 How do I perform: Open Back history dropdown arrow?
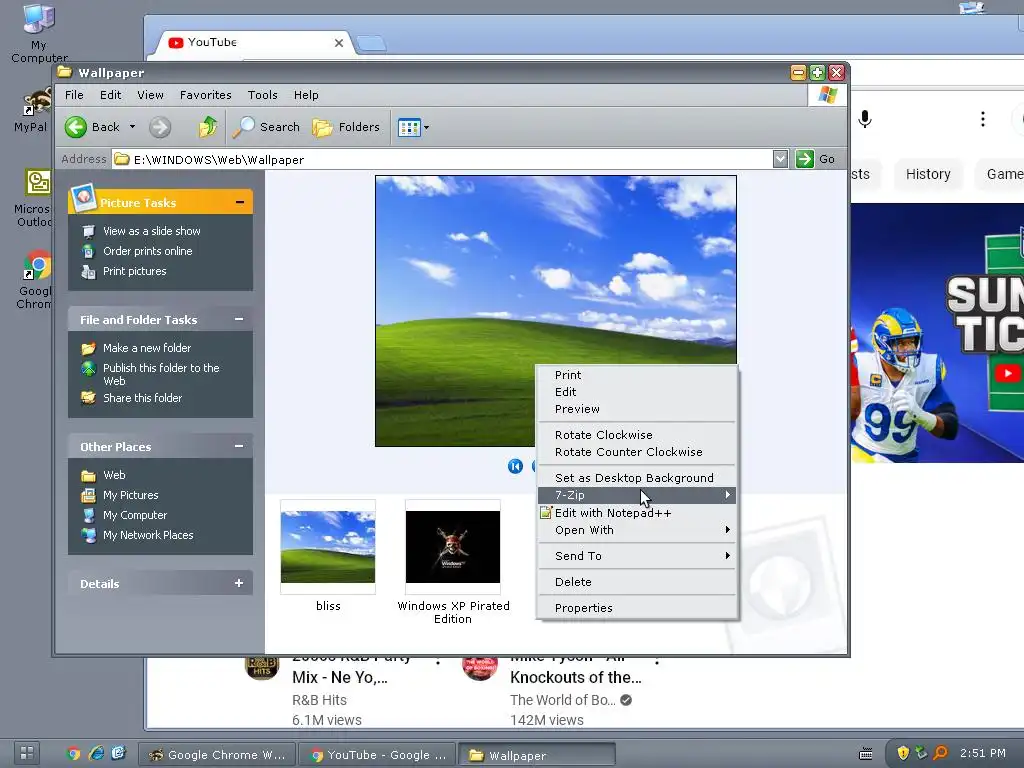pyautogui.click(x=133, y=127)
